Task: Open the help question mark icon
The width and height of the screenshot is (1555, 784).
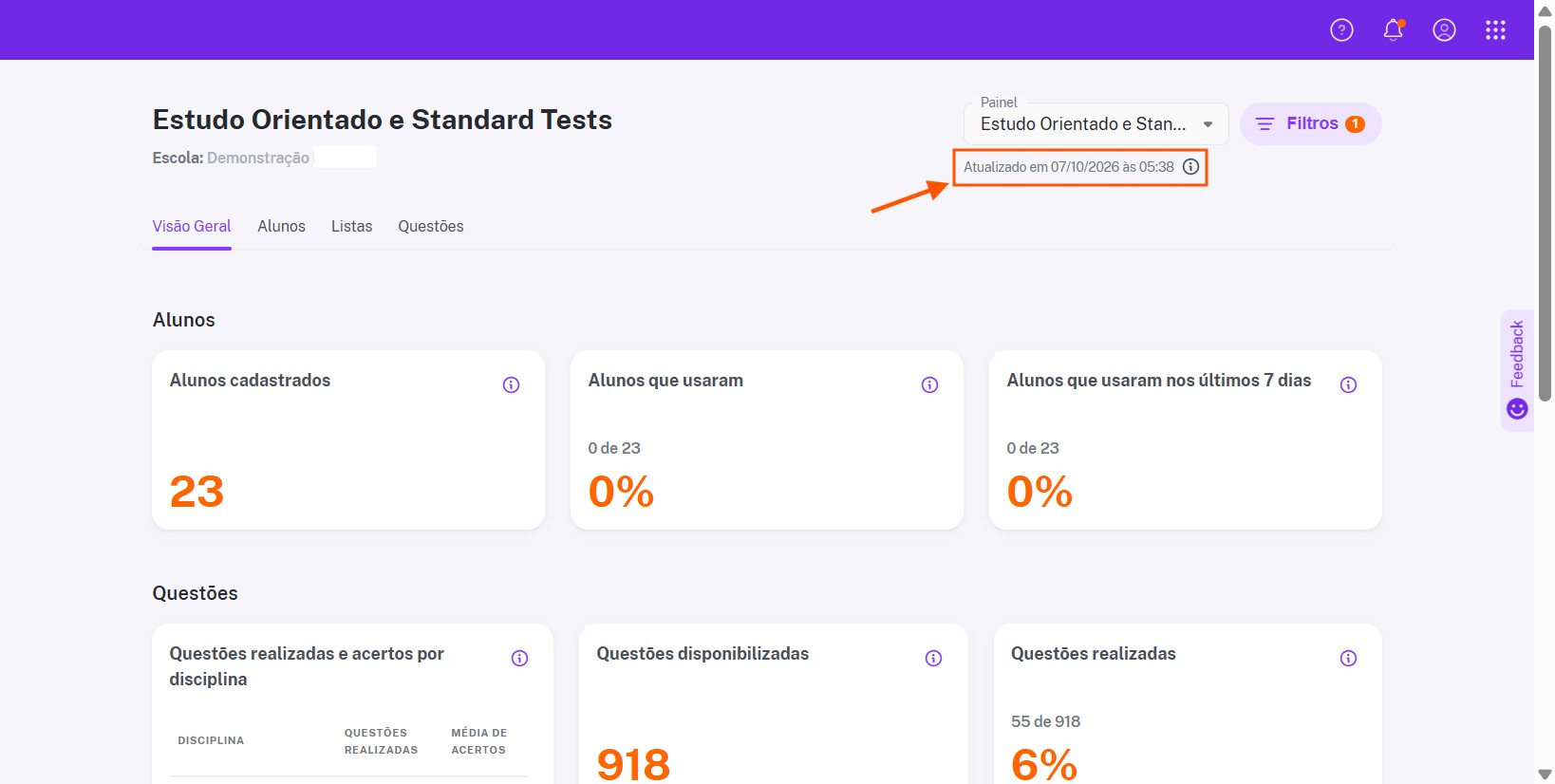Action: pyautogui.click(x=1341, y=30)
